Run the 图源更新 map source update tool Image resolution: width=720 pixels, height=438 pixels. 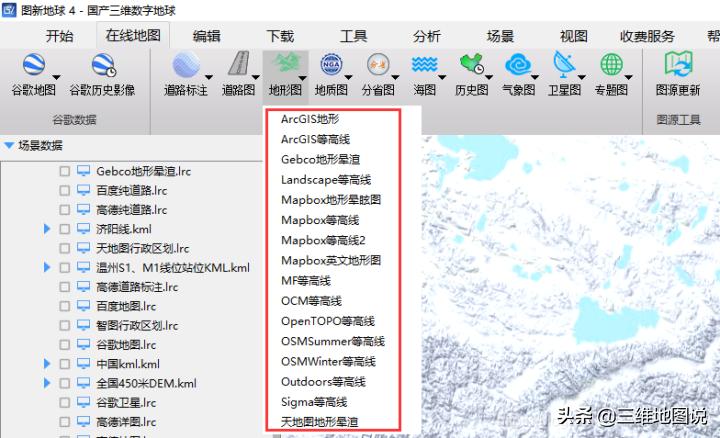point(678,64)
